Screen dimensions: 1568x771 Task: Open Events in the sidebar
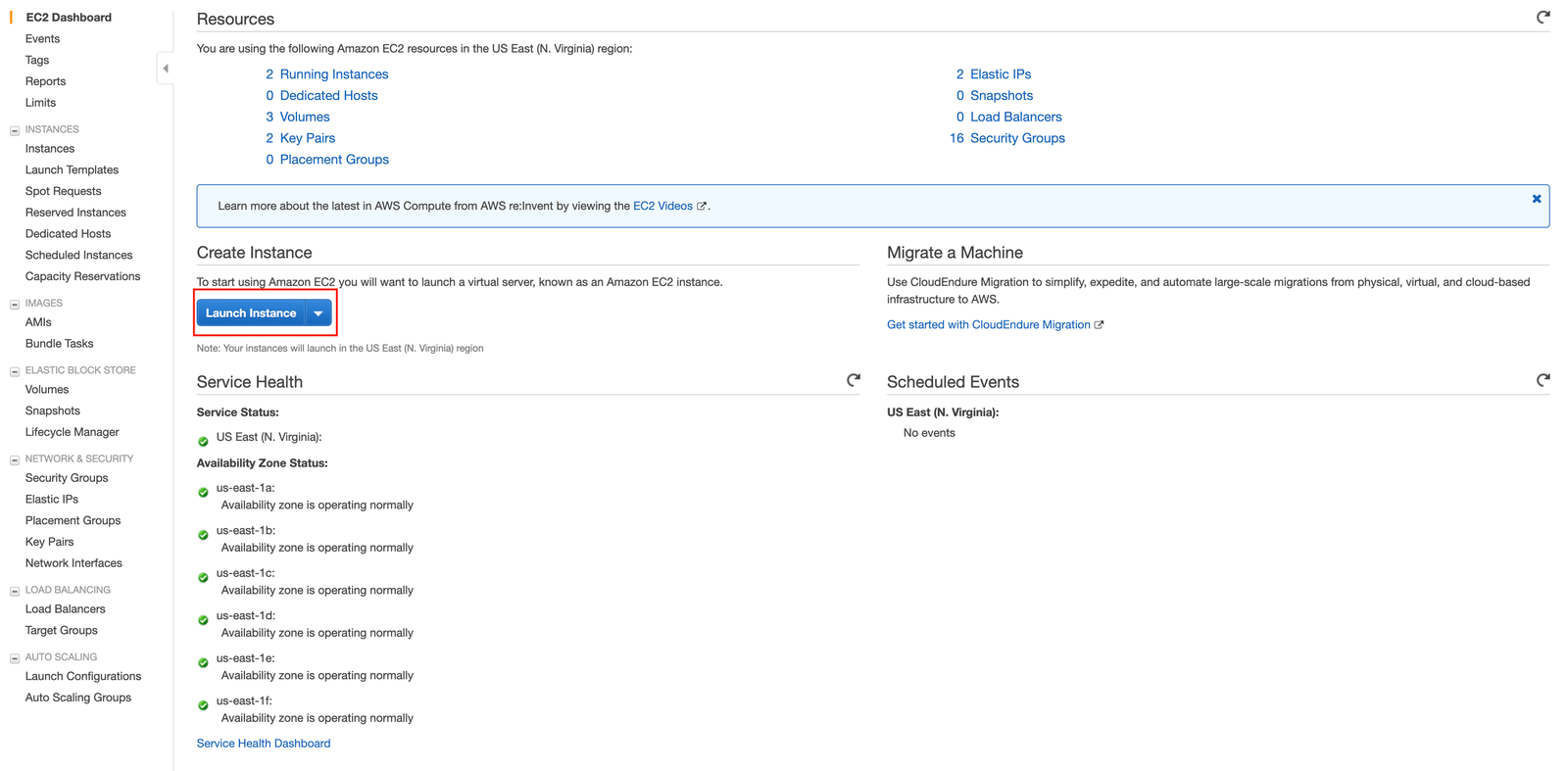point(42,39)
